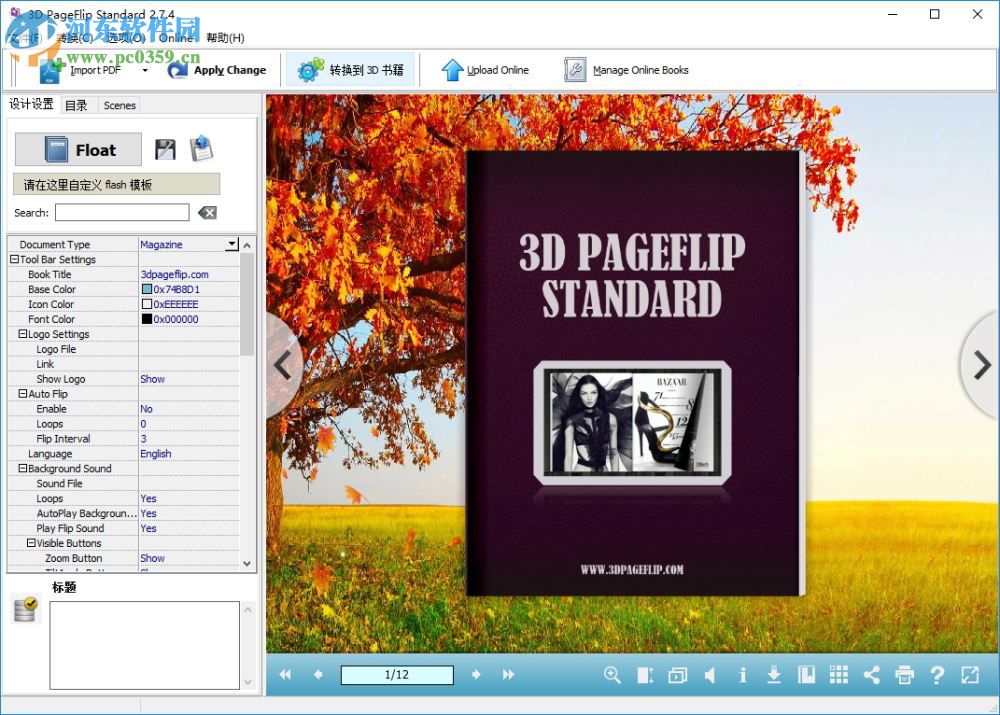Expand the Import PDF dropdown arrow

pos(143,70)
